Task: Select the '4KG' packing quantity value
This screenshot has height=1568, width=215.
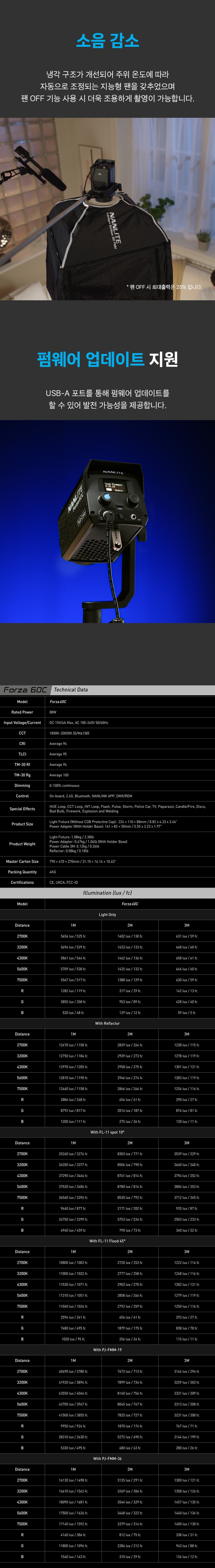Action: coord(53,872)
